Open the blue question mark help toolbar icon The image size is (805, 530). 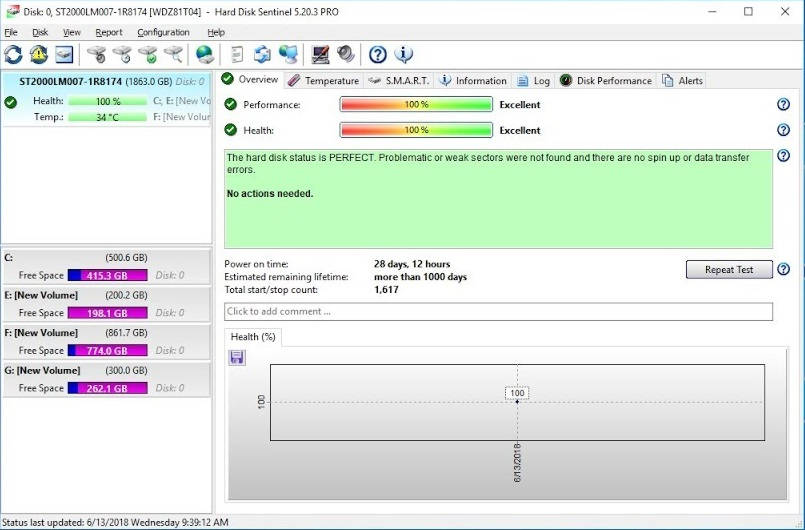(x=378, y=54)
